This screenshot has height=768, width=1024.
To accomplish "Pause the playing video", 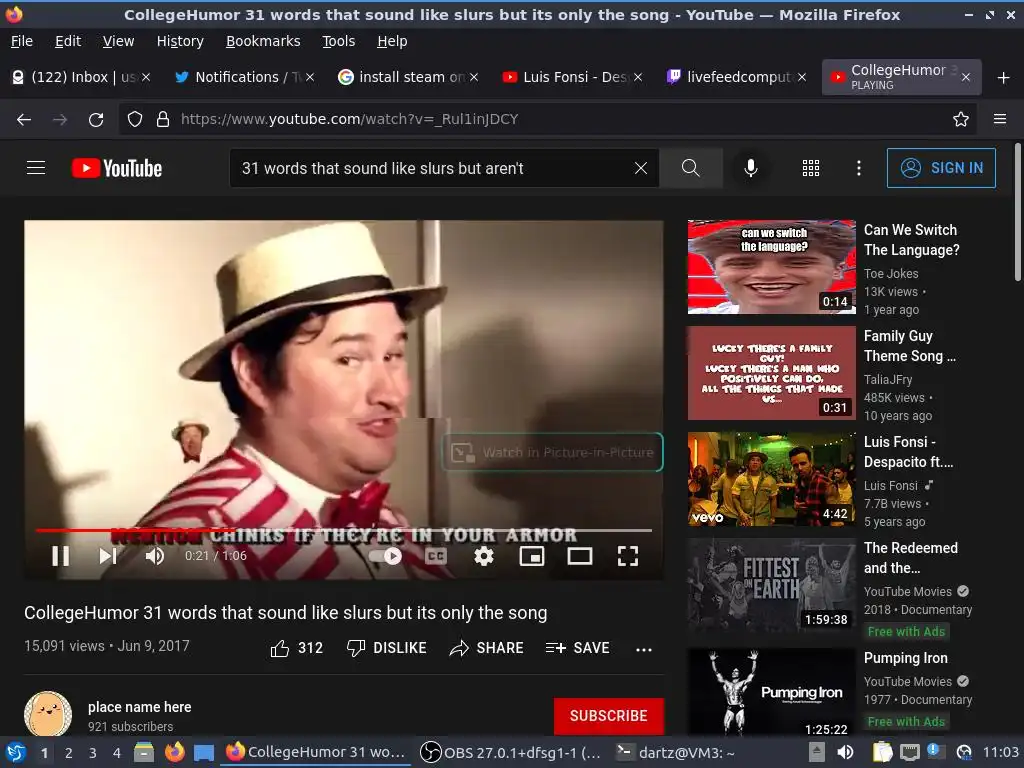I will coord(61,556).
